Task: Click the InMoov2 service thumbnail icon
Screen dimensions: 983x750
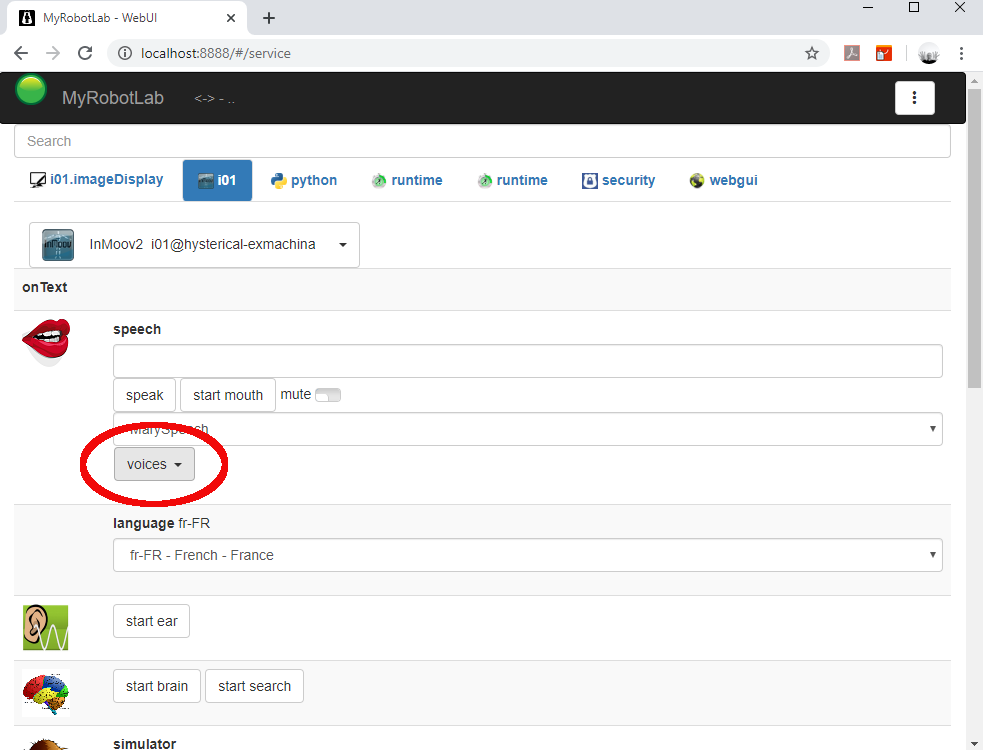Action: click(58, 245)
